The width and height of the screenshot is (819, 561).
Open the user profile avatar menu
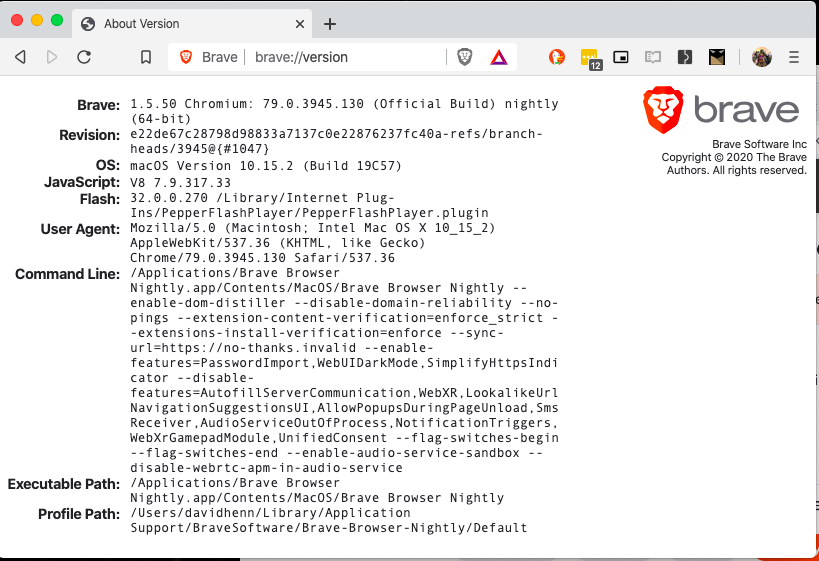pyautogui.click(x=762, y=57)
